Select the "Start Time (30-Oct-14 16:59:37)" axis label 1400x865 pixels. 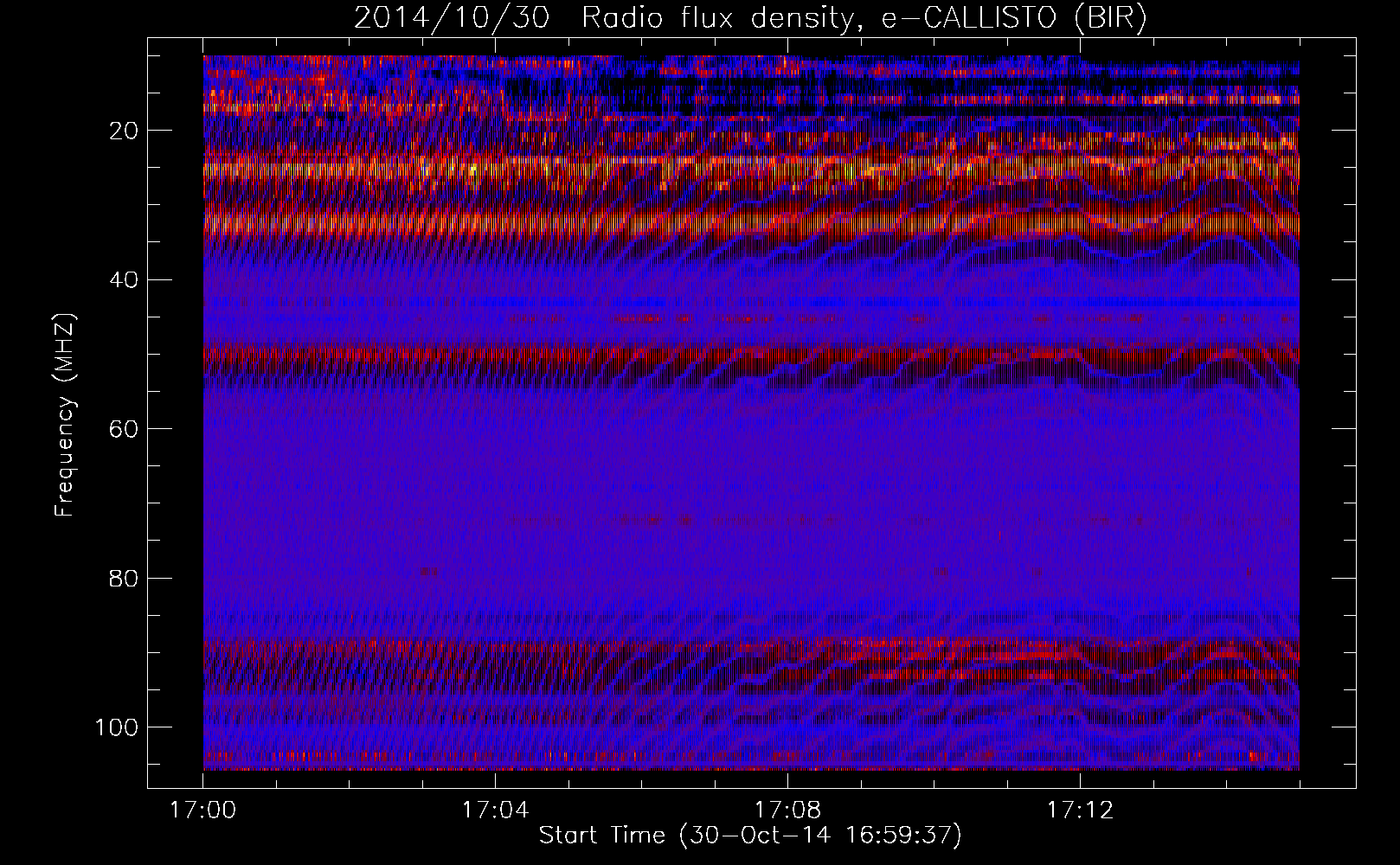pyautogui.click(x=750, y=836)
